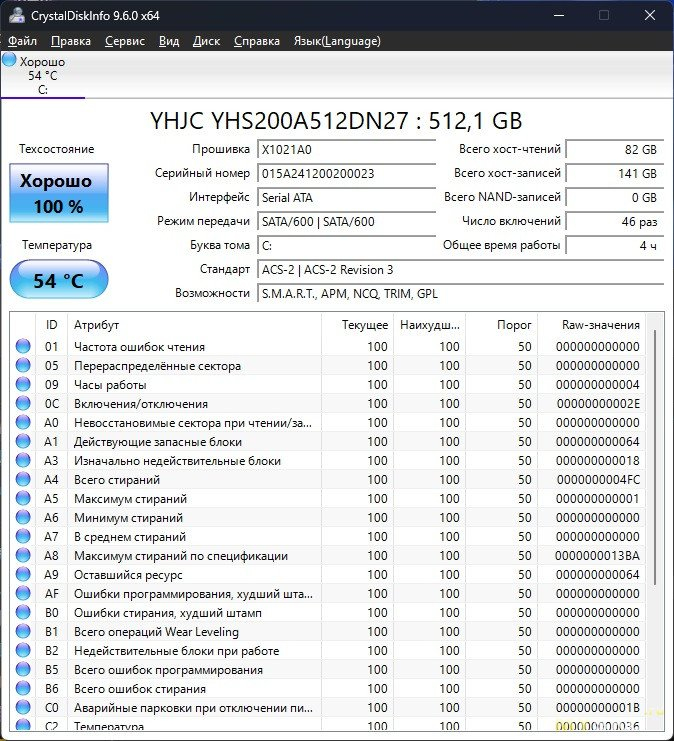Image resolution: width=674 pixels, height=741 pixels.
Task: Click status orb for B1 Wear Leveling row
Action: [x=23, y=632]
